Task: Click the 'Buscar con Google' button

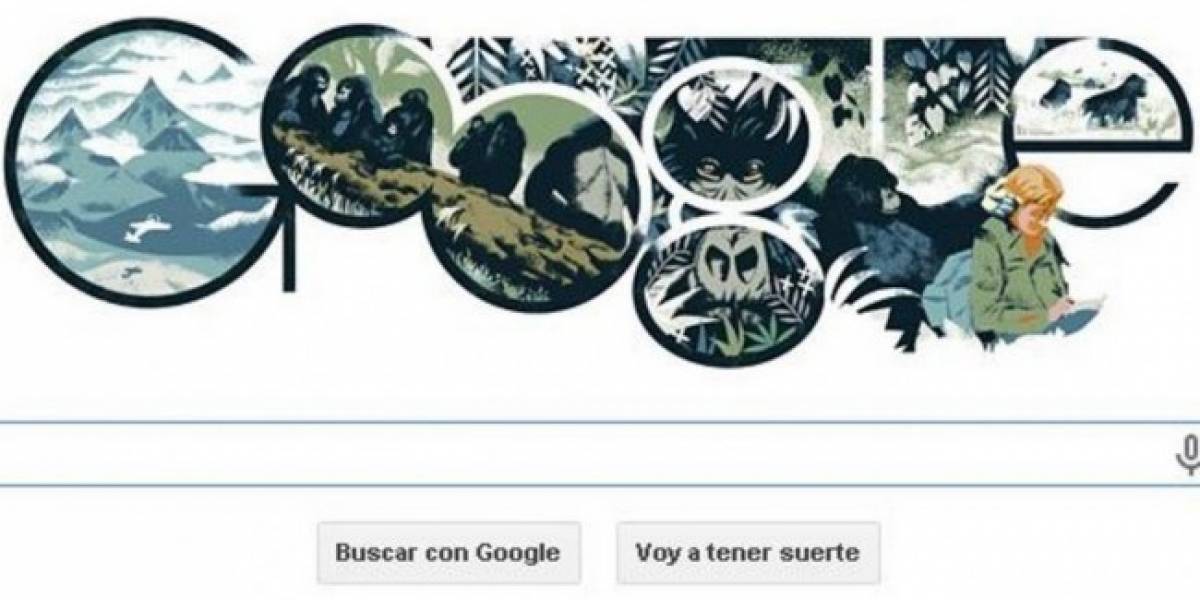Action: tap(448, 552)
